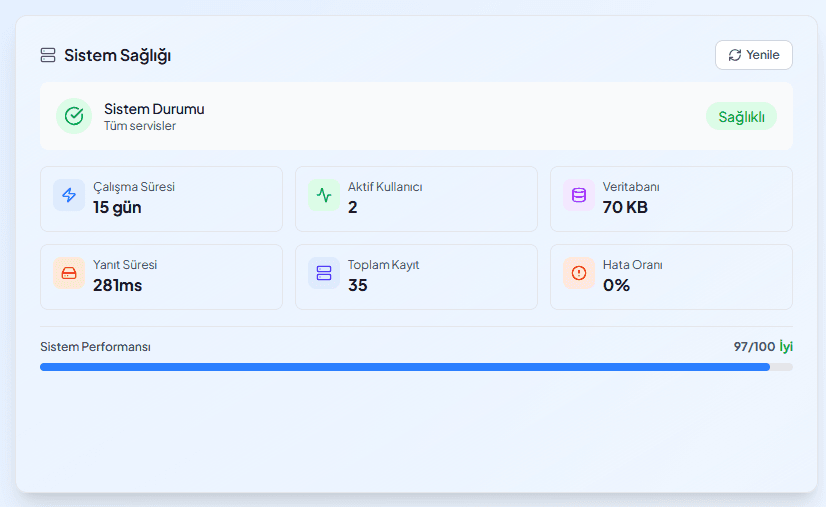
Task: Click the green checkmark status icon
Action: point(74,116)
